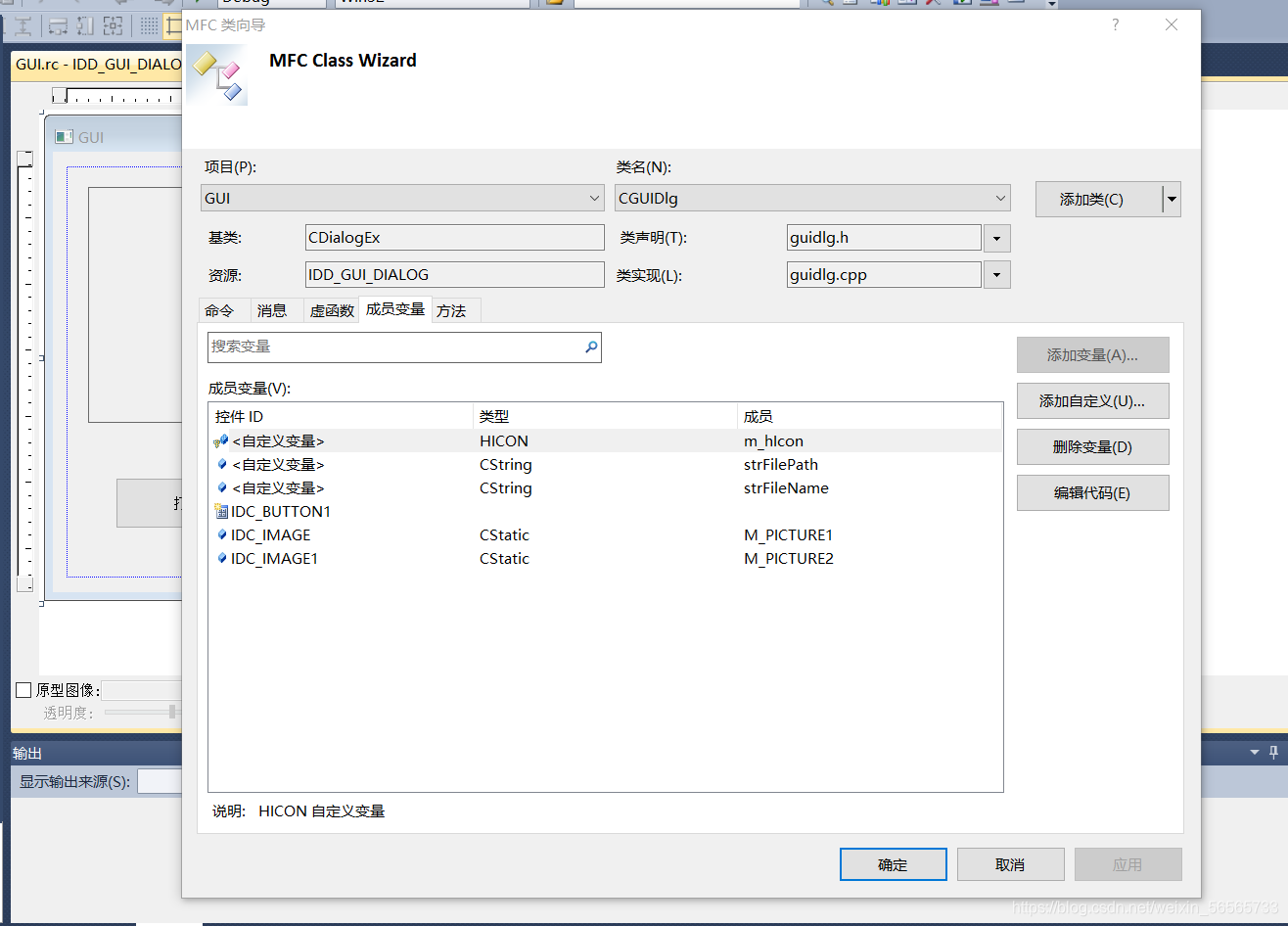Select the M_PICTURE2 member cell

click(x=789, y=559)
